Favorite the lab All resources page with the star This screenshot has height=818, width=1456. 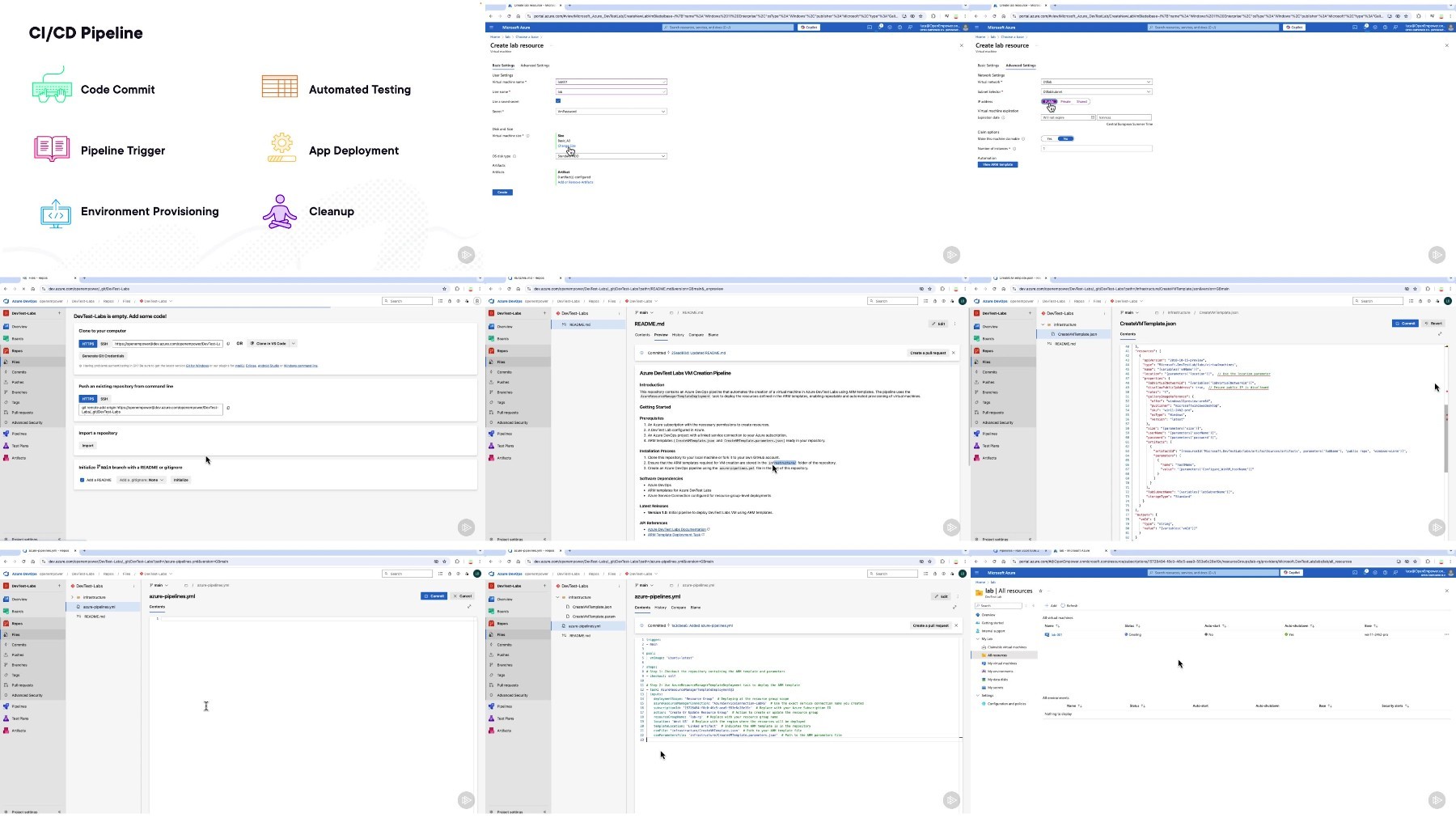(1040, 591)
